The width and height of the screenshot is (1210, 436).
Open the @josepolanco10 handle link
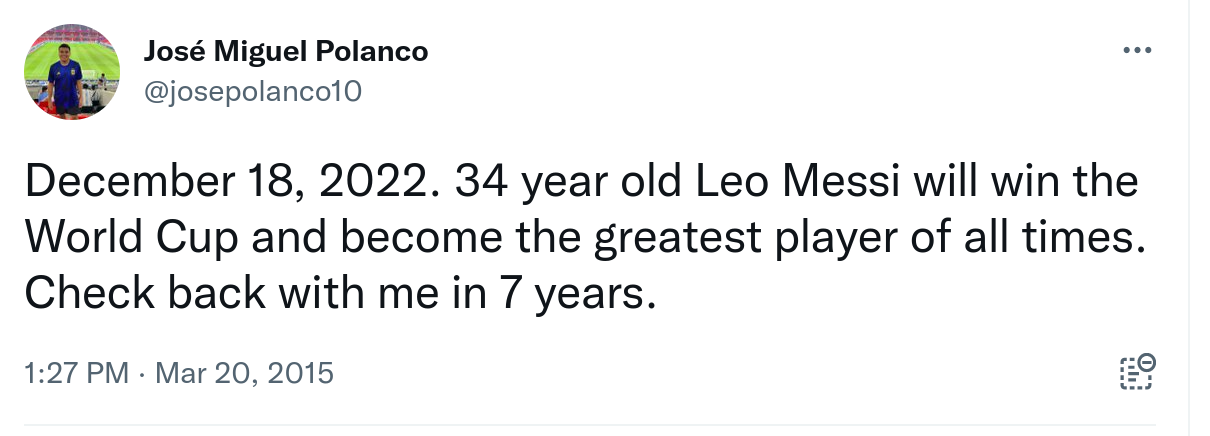(253, 92)
